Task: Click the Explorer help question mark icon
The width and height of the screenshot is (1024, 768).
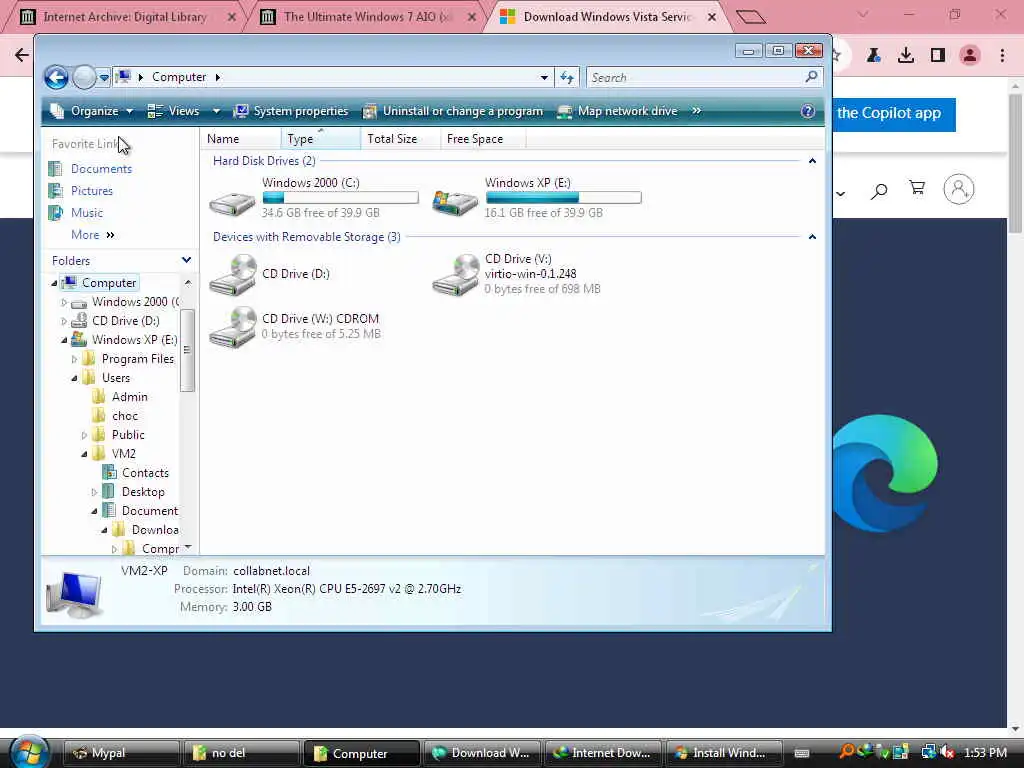Action: pyautogui.click(x=808, y=111)
